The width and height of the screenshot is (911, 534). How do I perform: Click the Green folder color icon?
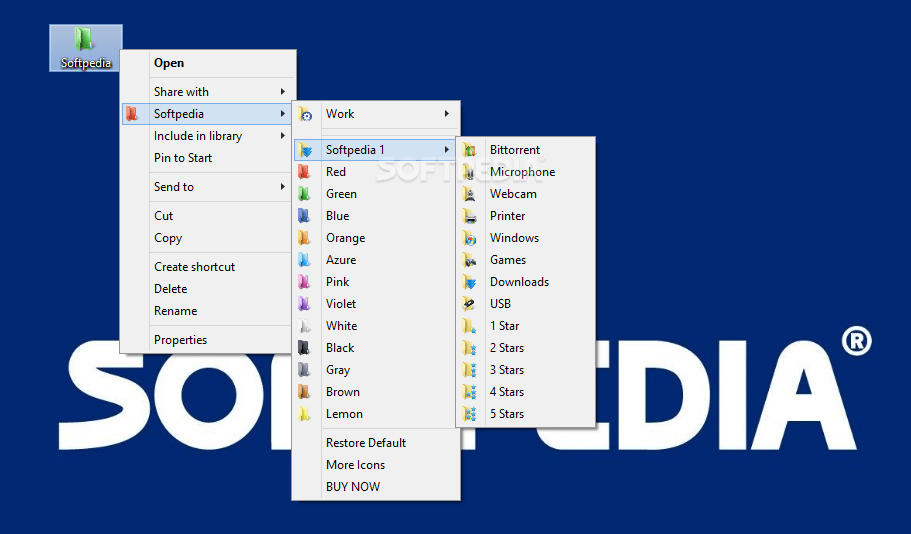[304, 194]
